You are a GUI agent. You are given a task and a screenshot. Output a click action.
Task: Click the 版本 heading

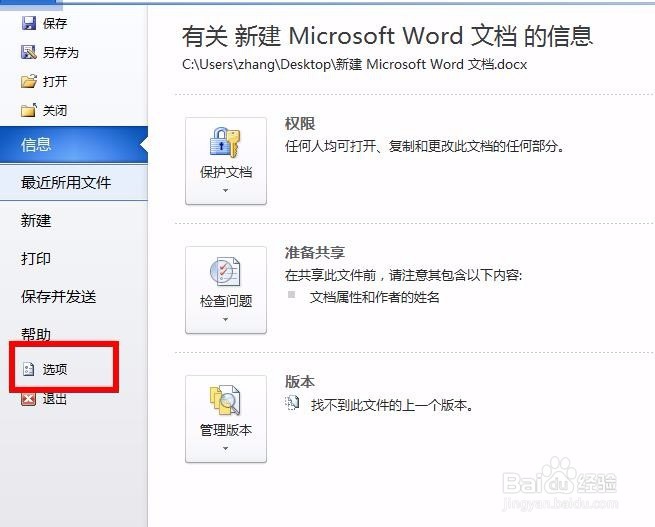click(x=300, y=381)
